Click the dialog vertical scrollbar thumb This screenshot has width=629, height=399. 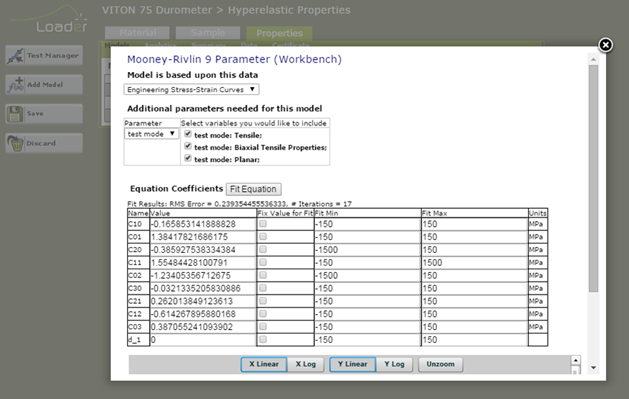point(593,178)
